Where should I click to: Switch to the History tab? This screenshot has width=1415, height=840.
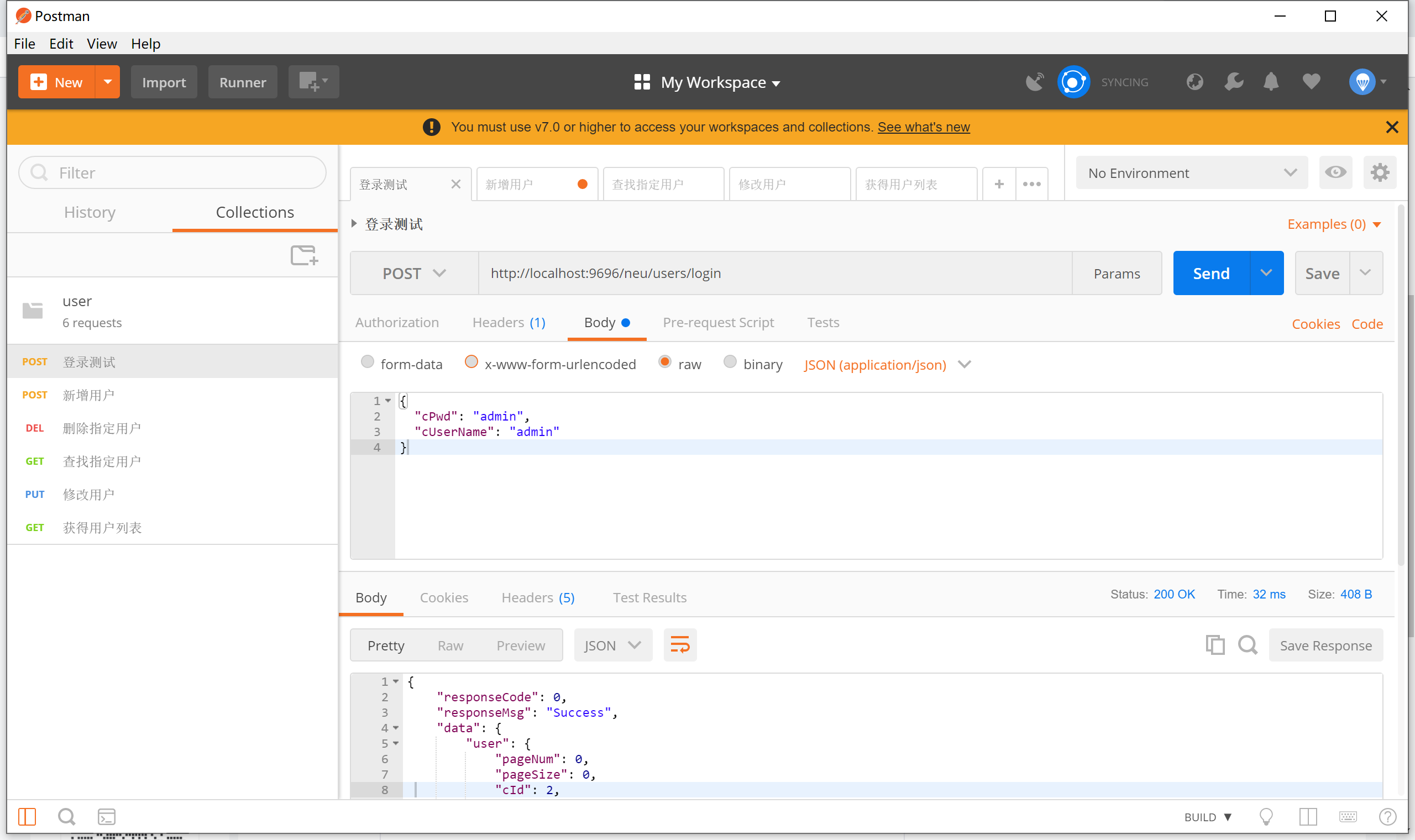coord(90,212)
